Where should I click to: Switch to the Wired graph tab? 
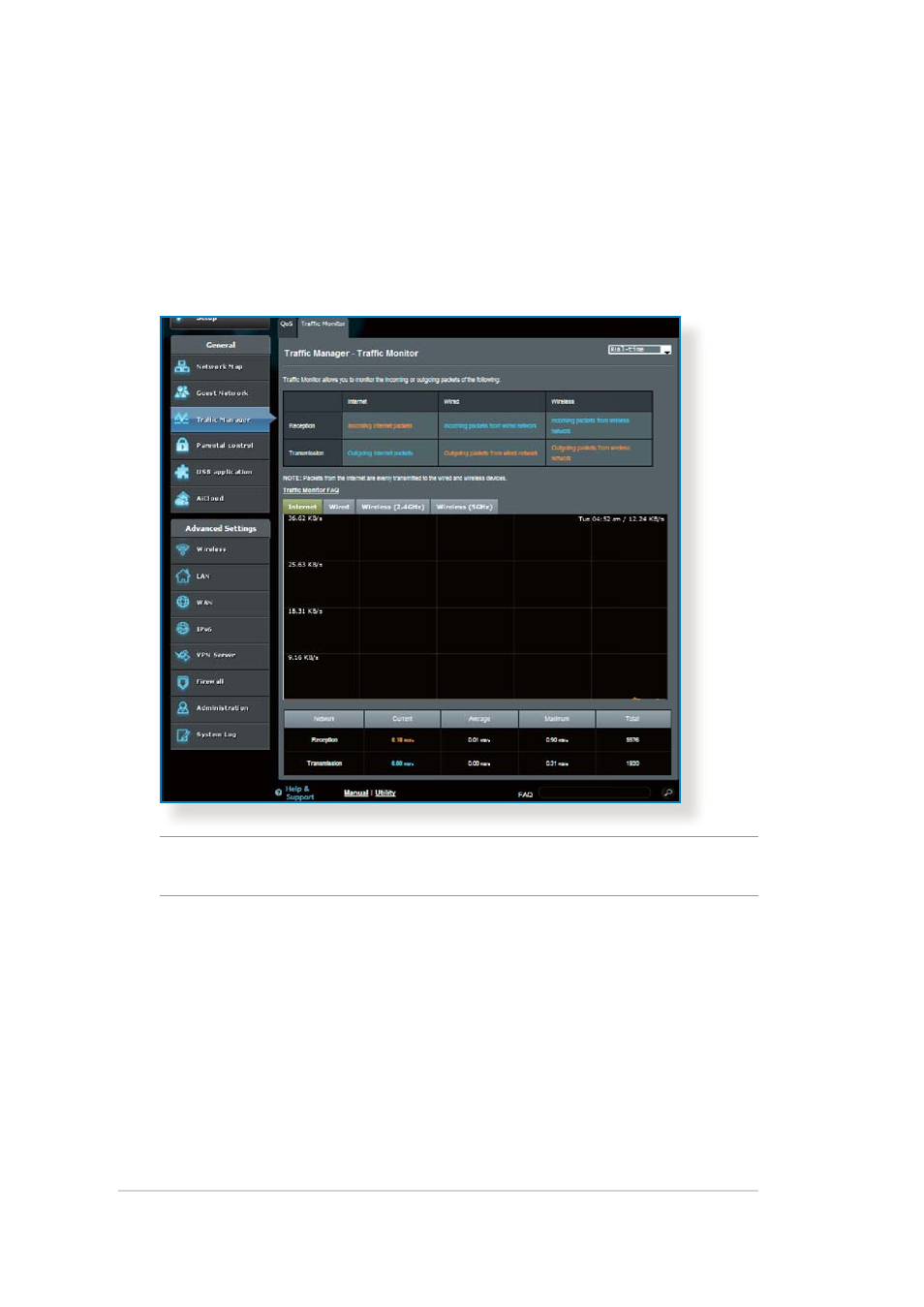(x=339, y=506)
